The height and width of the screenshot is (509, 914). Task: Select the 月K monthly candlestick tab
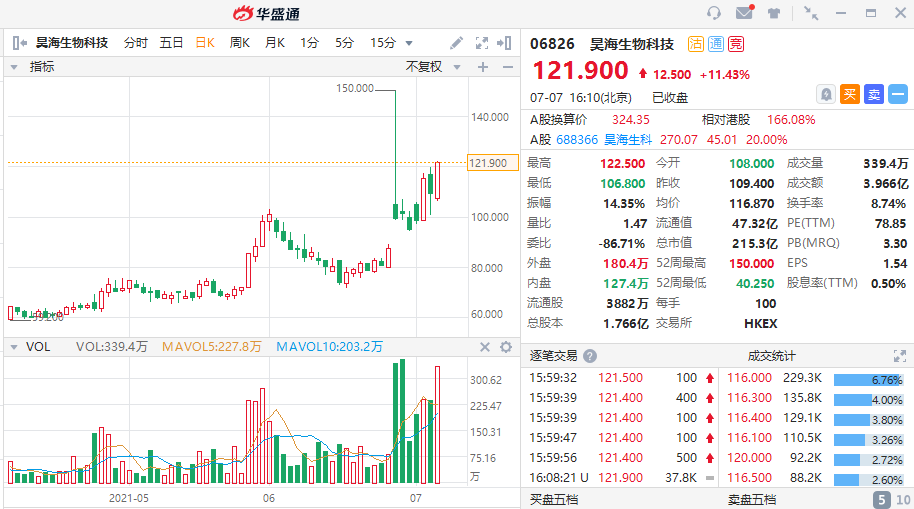coord(275,43)
